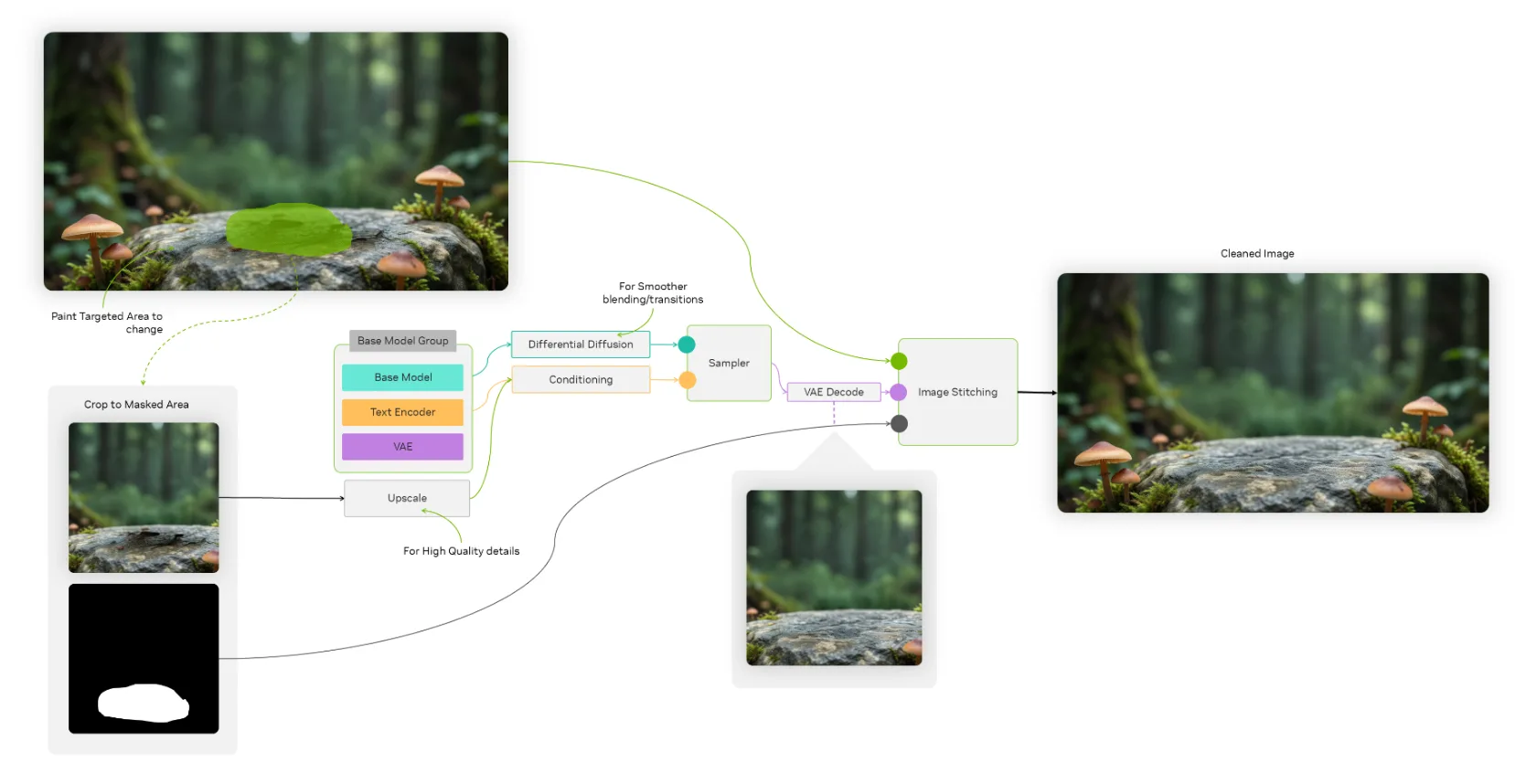Viewport: 1515px width, 784px height.
Task: Click the dark gray input port on Image Stitching
Action: click(x=900, y=424)
